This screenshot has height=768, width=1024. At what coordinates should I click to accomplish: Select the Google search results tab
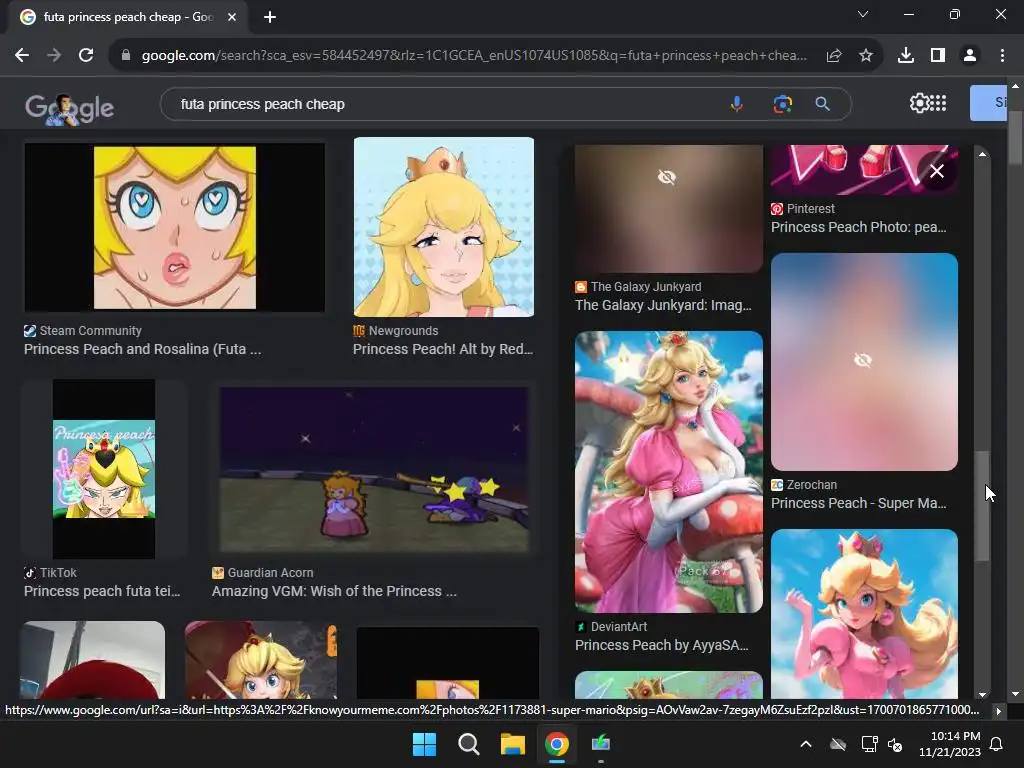(x=128, y=17)
